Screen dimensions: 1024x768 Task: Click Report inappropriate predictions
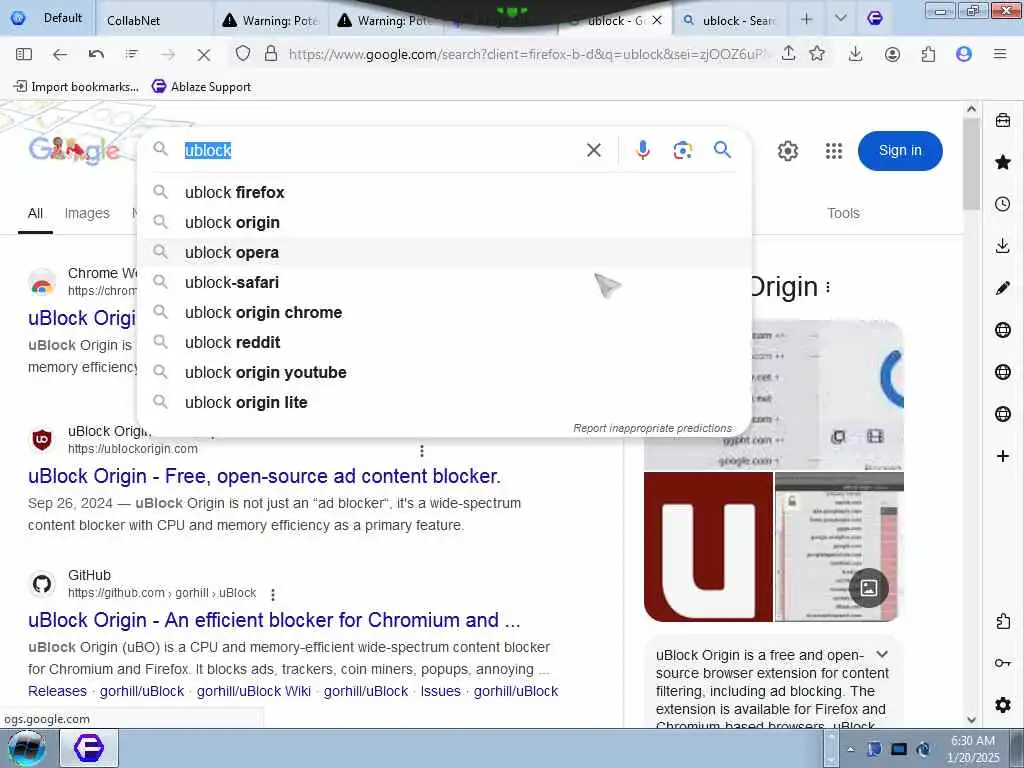pos(652,428)
